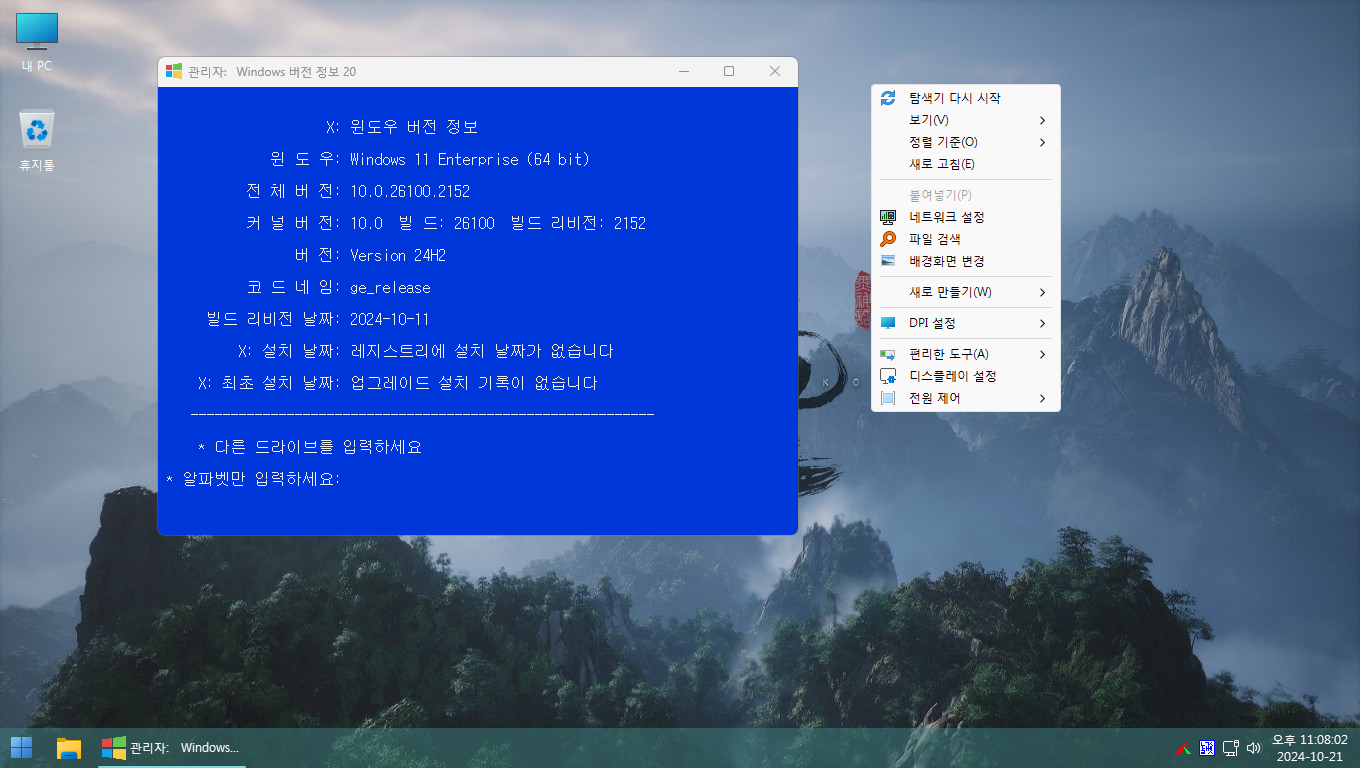The height and width of the screenshot is (768, 1360).
Task: Click the 파일 검색 magnifier icon
Action: (887, 239)
